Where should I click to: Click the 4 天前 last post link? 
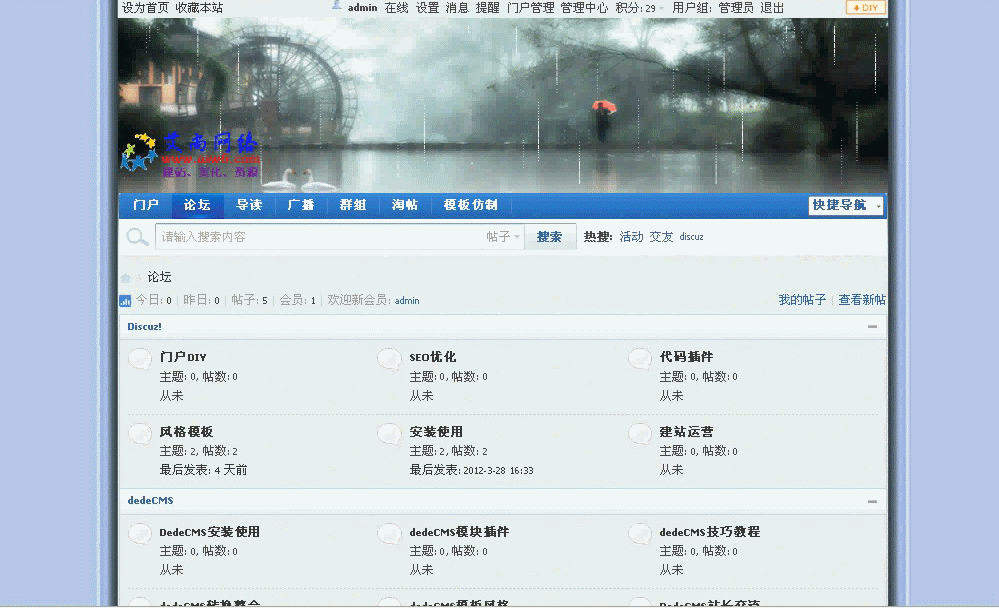click(x=231, y=470)
